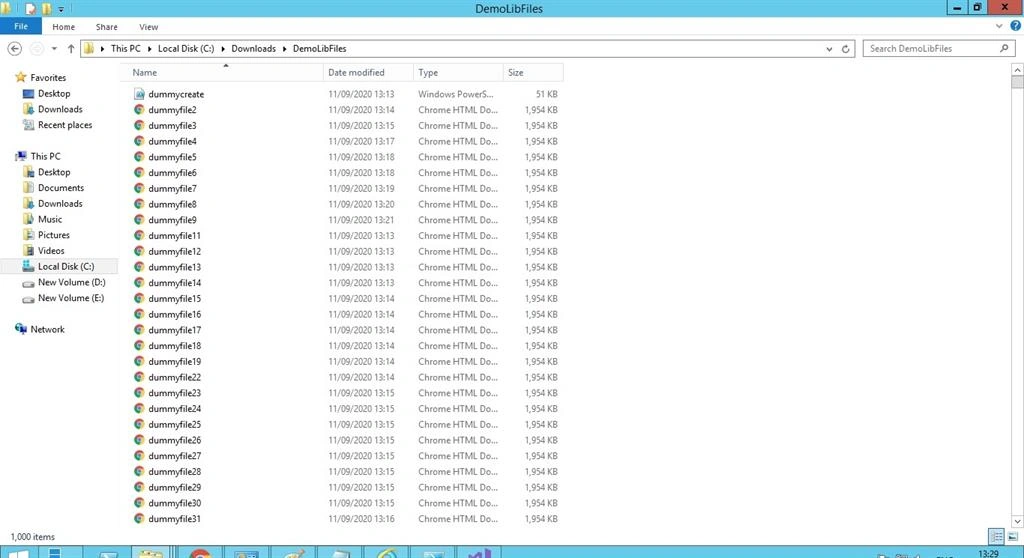The width and height of the screenshot is (1024, 558).
Task: Click DemoLibFiles breadcrumb in address bar
Action: click(319, 48)
